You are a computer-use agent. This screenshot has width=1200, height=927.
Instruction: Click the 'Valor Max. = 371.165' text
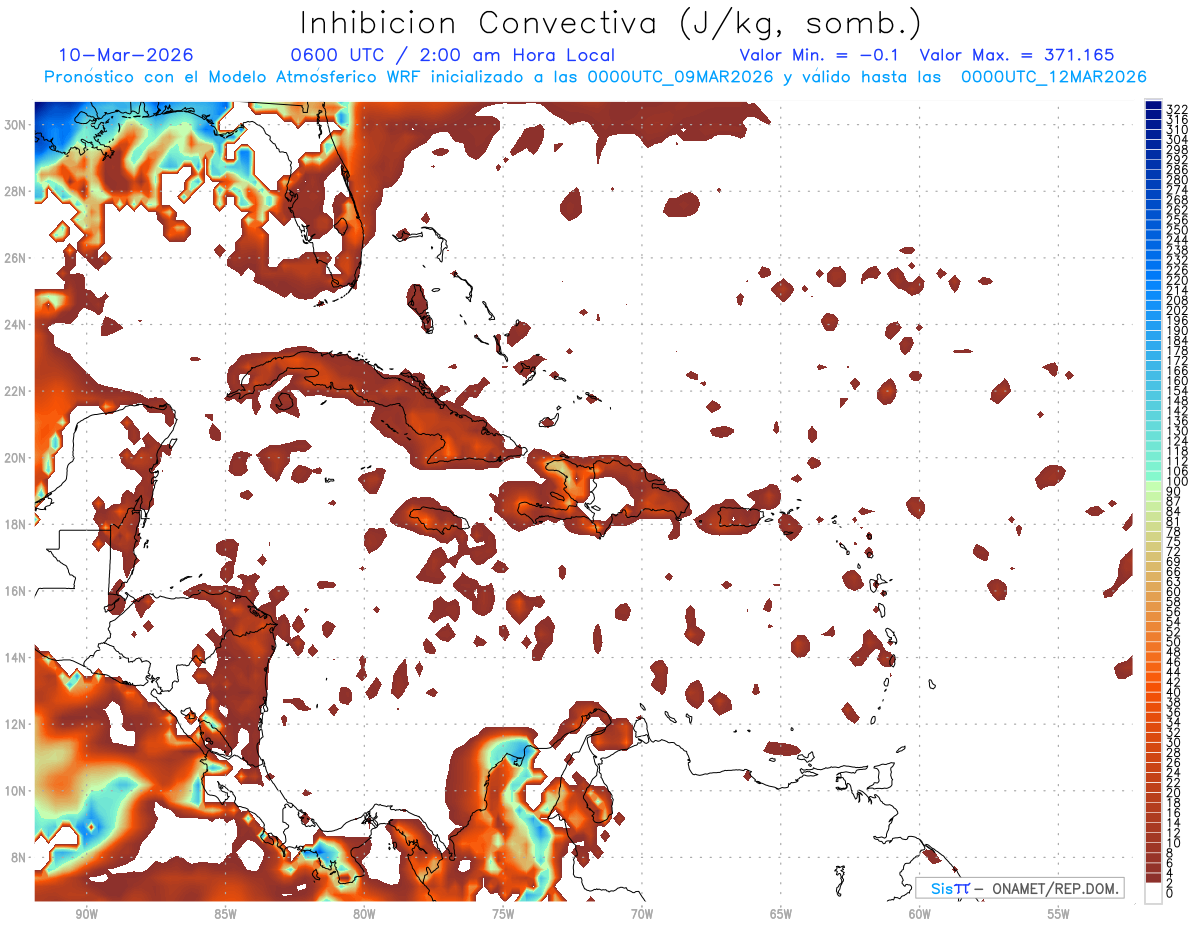(x=1016, y=55)
